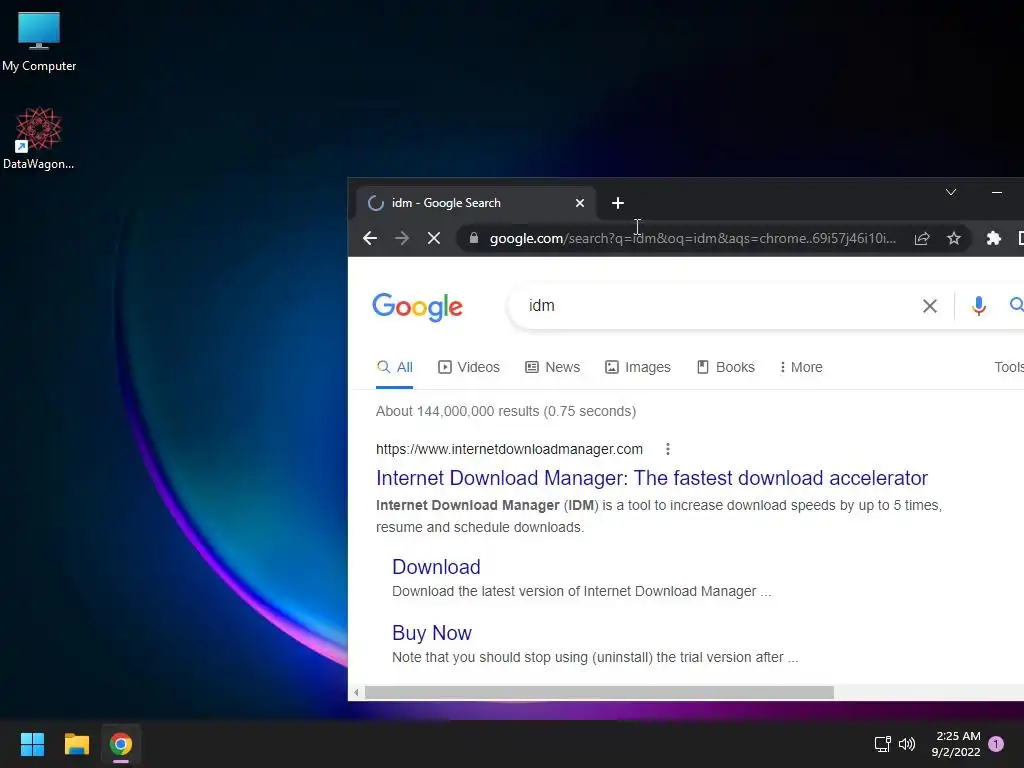This screenshot has height=768, width=1024.
Task: Open the Windows Start menu
Action: (x=32, y=744)
